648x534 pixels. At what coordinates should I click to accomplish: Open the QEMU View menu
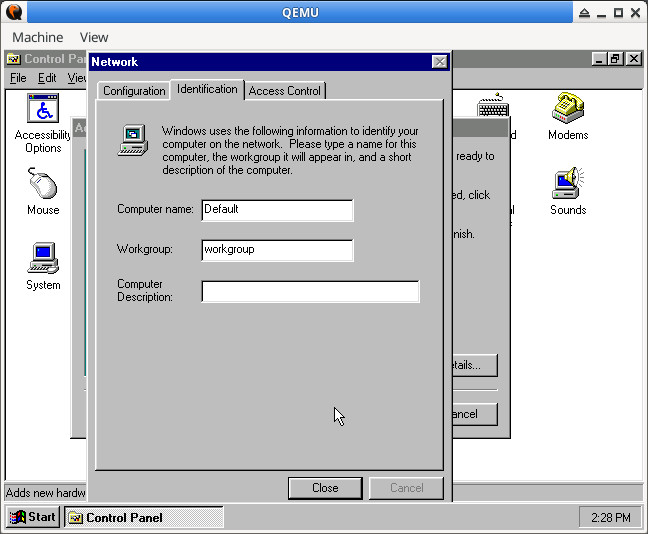[94, 37]
